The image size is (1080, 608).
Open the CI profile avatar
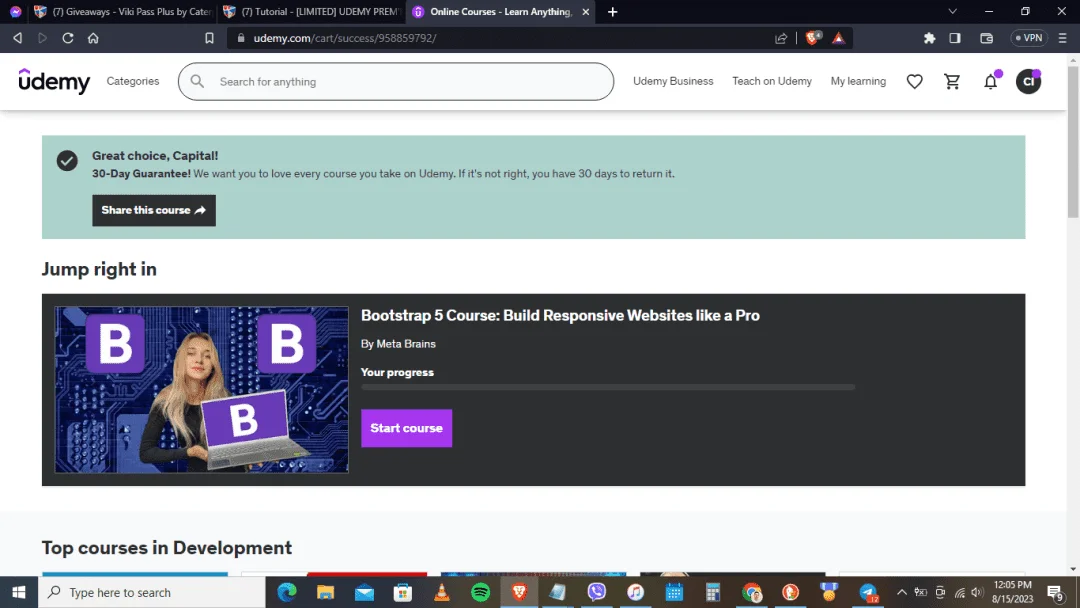[x=1028, y=81]
